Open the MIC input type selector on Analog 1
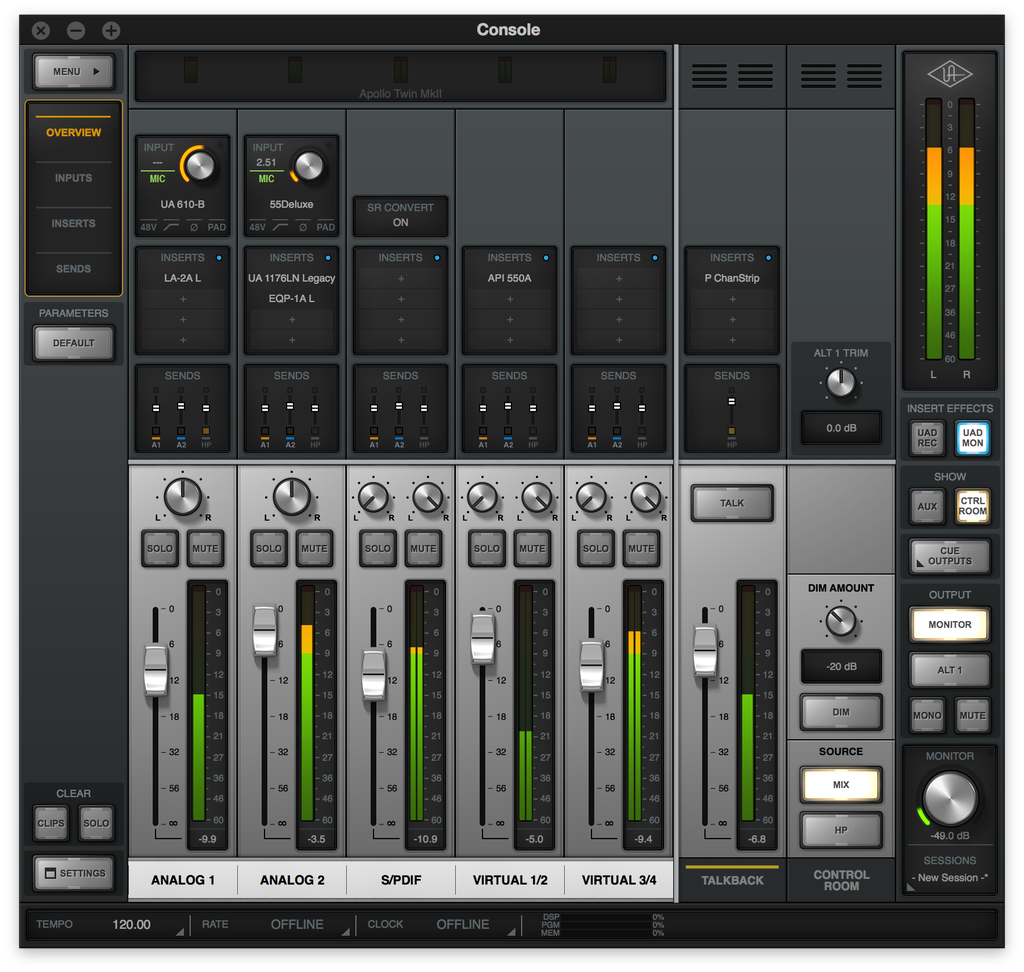The width and height of the screenshot is (1024, 972). pyautogui.click(x=157, y=178)
